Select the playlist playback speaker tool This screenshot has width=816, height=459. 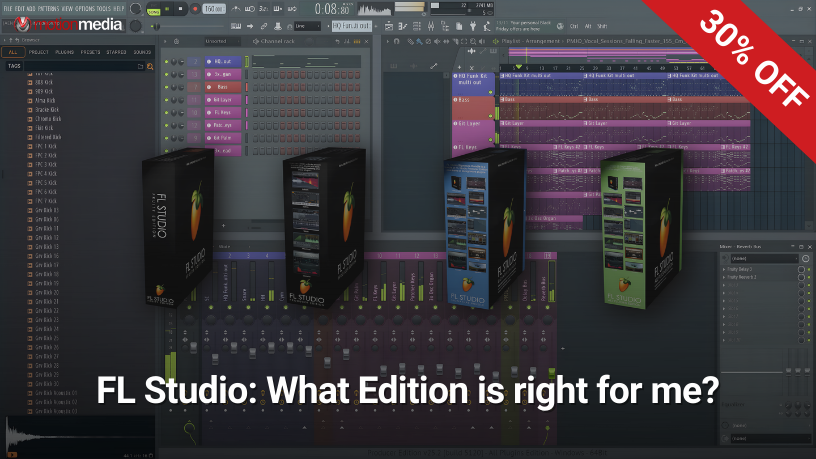pos(482,41)
